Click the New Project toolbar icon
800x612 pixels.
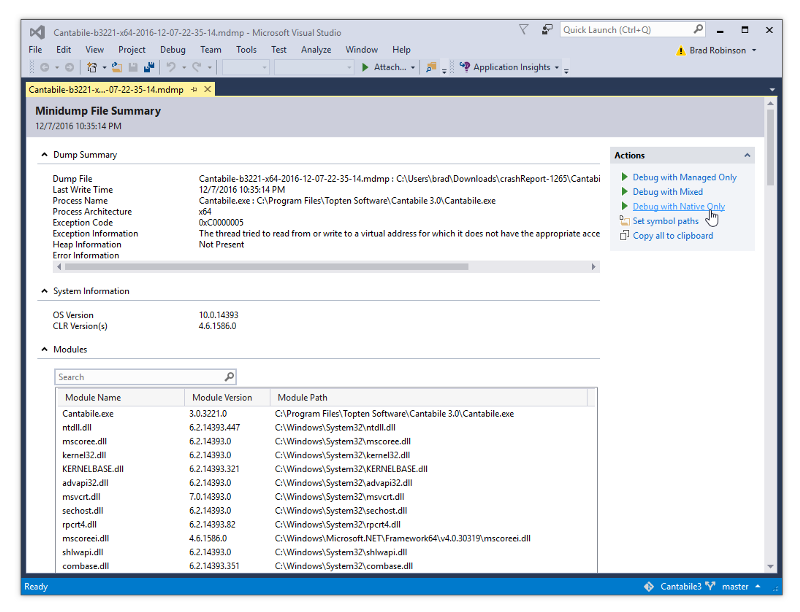click(x=92, y=67)
